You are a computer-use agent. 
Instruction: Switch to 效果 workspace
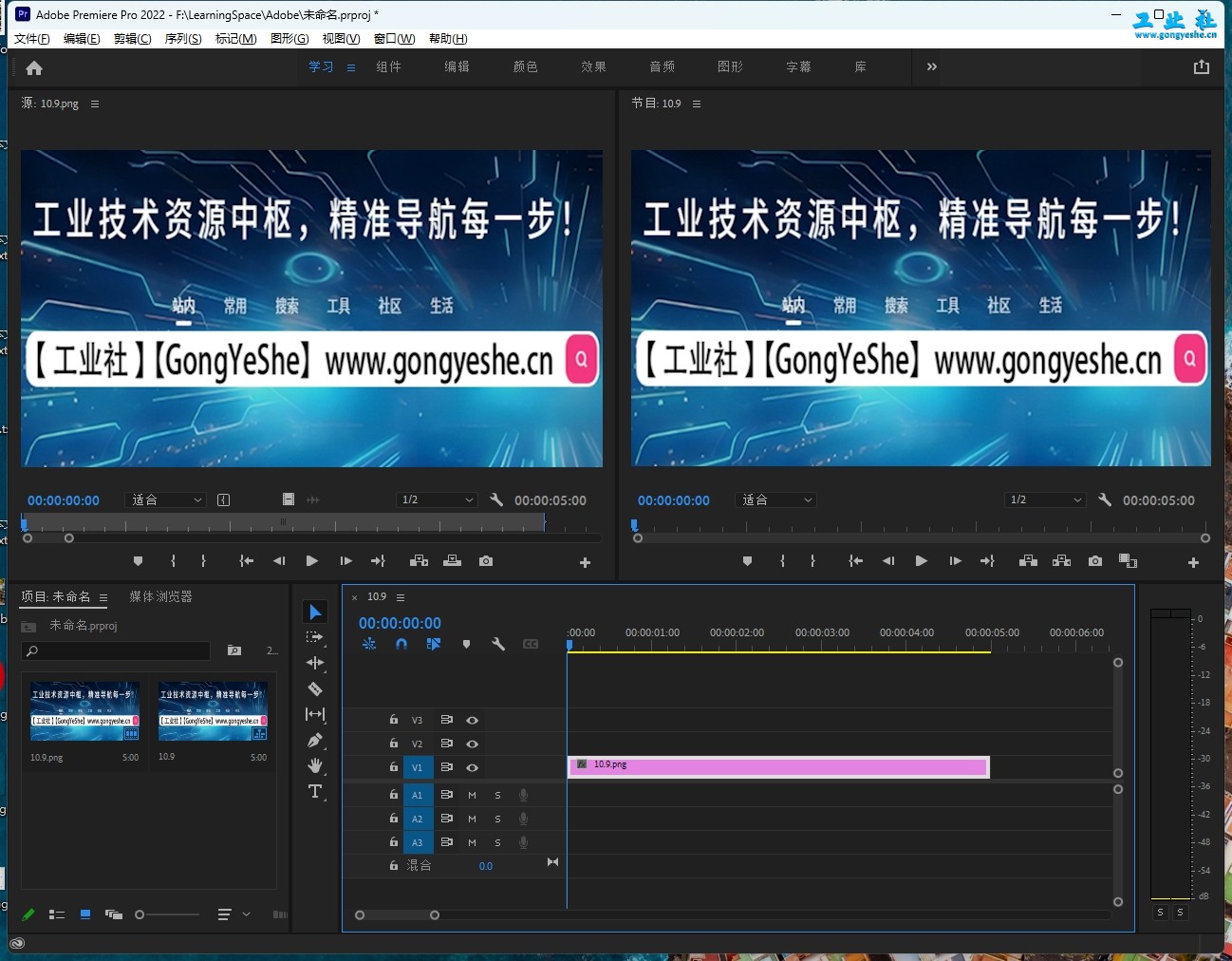coord(593,66)
